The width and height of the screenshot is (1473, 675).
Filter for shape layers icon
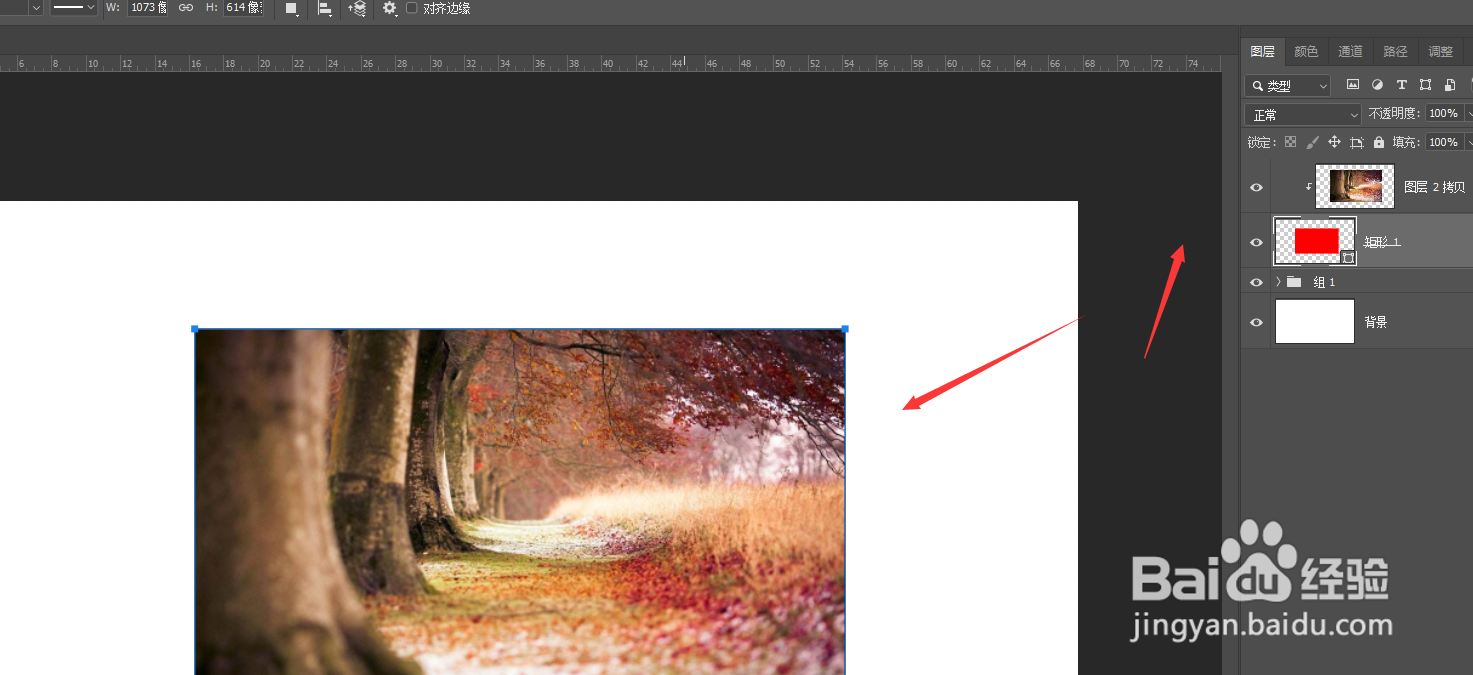point(1425,85)
